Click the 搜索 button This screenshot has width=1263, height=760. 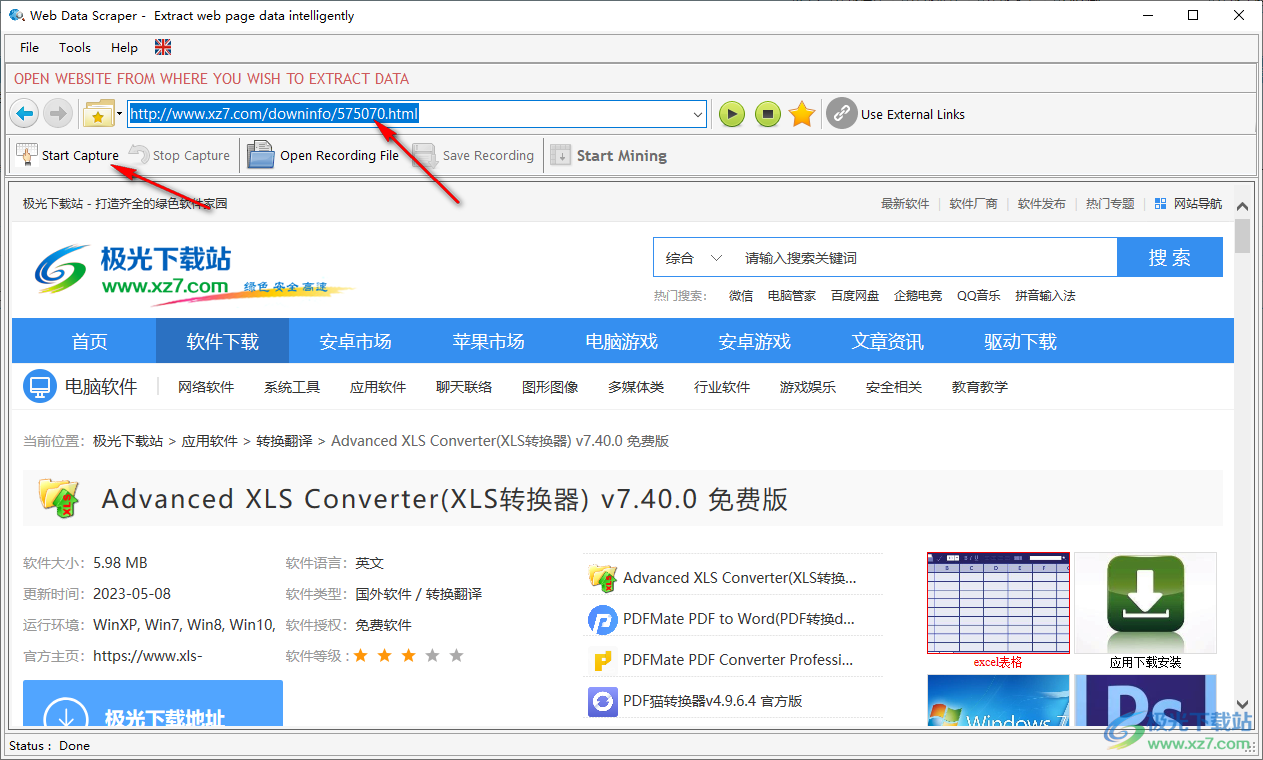pos(1170,257)
